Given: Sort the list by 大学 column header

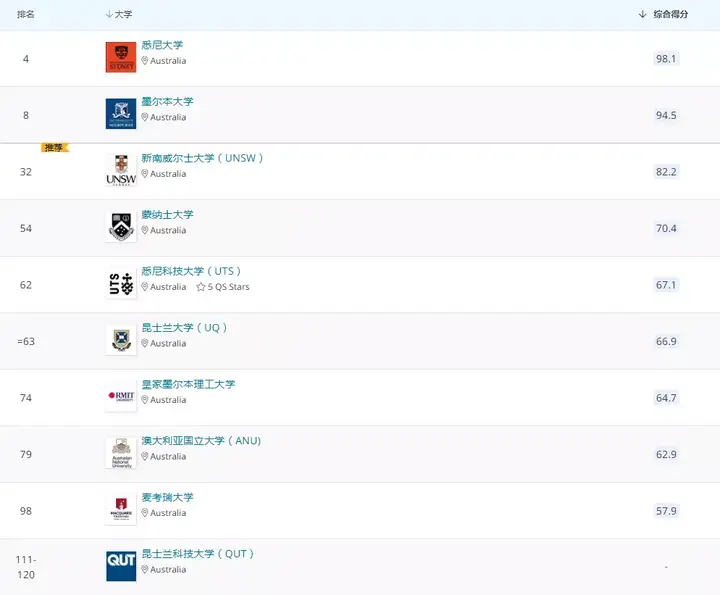Looking at the screenshot, I should (x=119, y=14).
